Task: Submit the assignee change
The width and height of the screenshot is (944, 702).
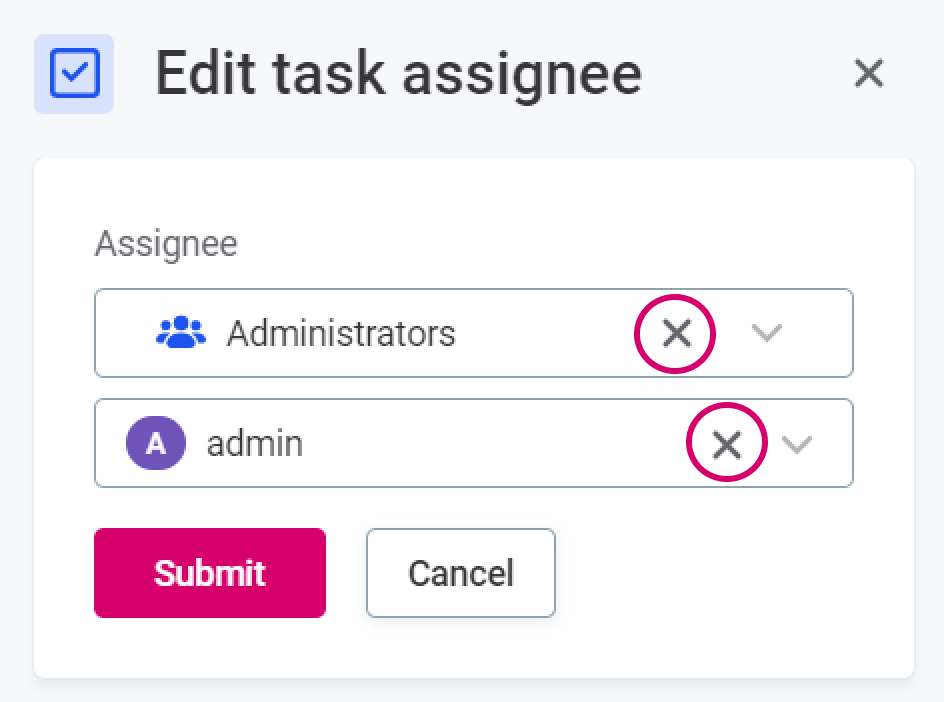Action: (x=210, y=573)
